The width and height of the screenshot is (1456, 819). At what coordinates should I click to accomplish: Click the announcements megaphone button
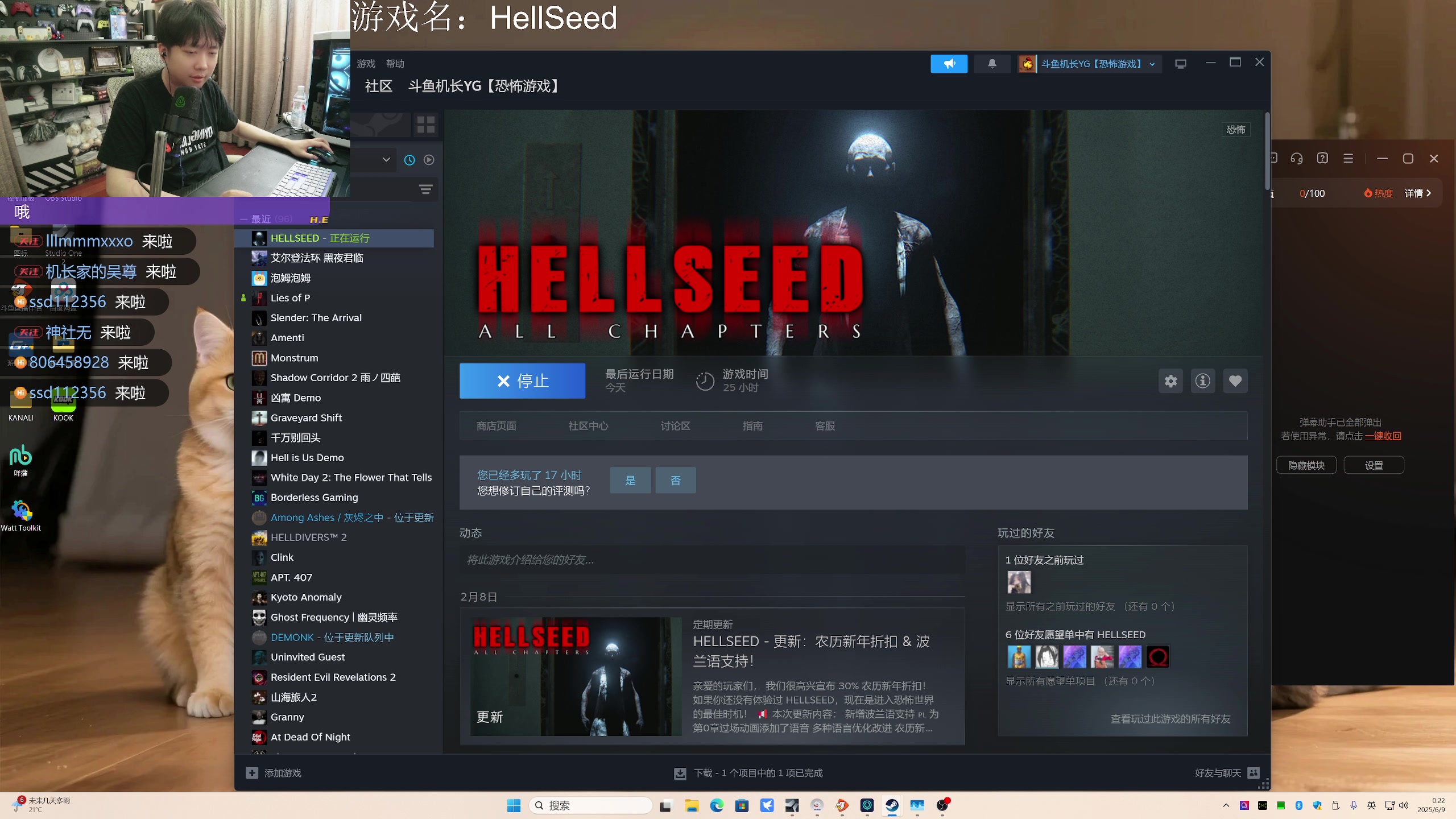(x=949, y=64)
